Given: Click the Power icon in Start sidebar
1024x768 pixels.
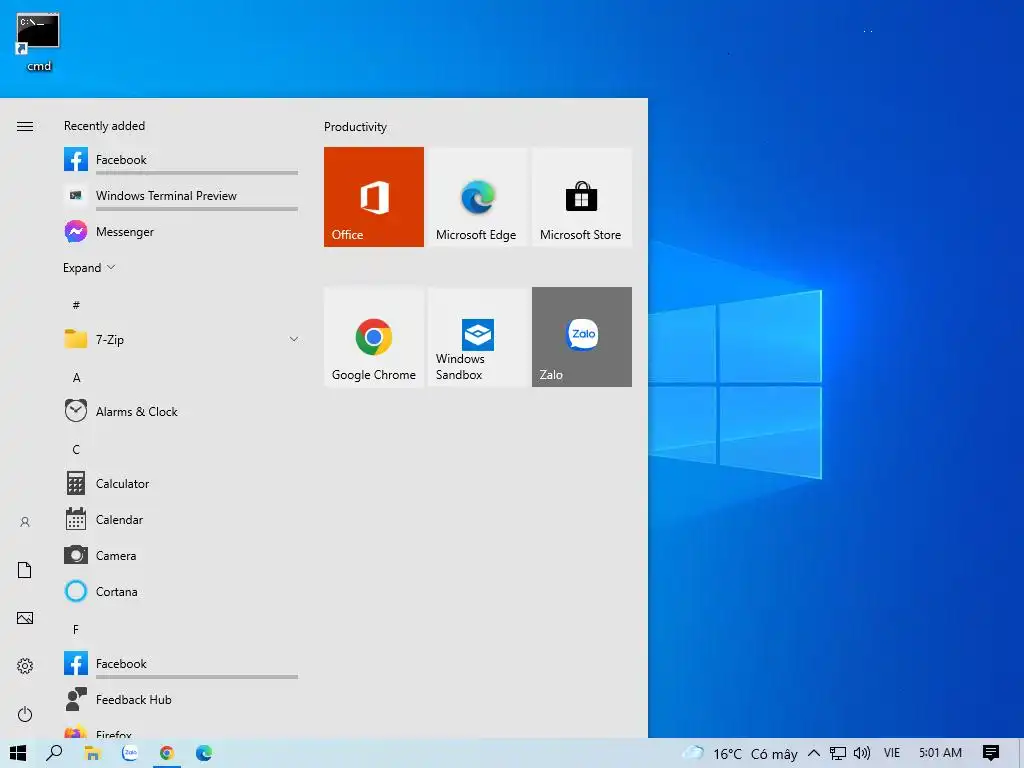Looking at the screenshot, I should (25, 714).
